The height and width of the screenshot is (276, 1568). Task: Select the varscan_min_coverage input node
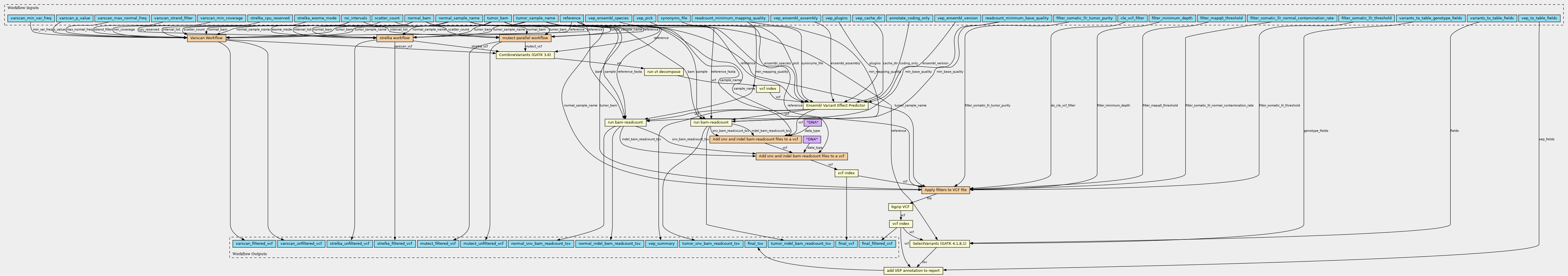[221, 18]
